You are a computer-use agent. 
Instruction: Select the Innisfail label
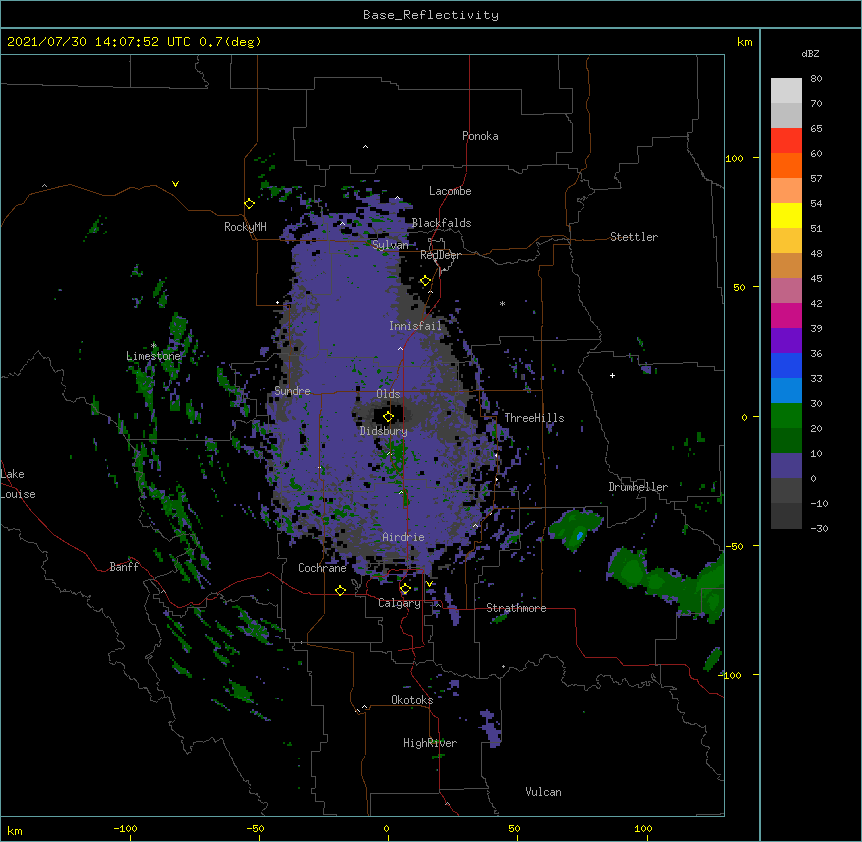[415, 326]
